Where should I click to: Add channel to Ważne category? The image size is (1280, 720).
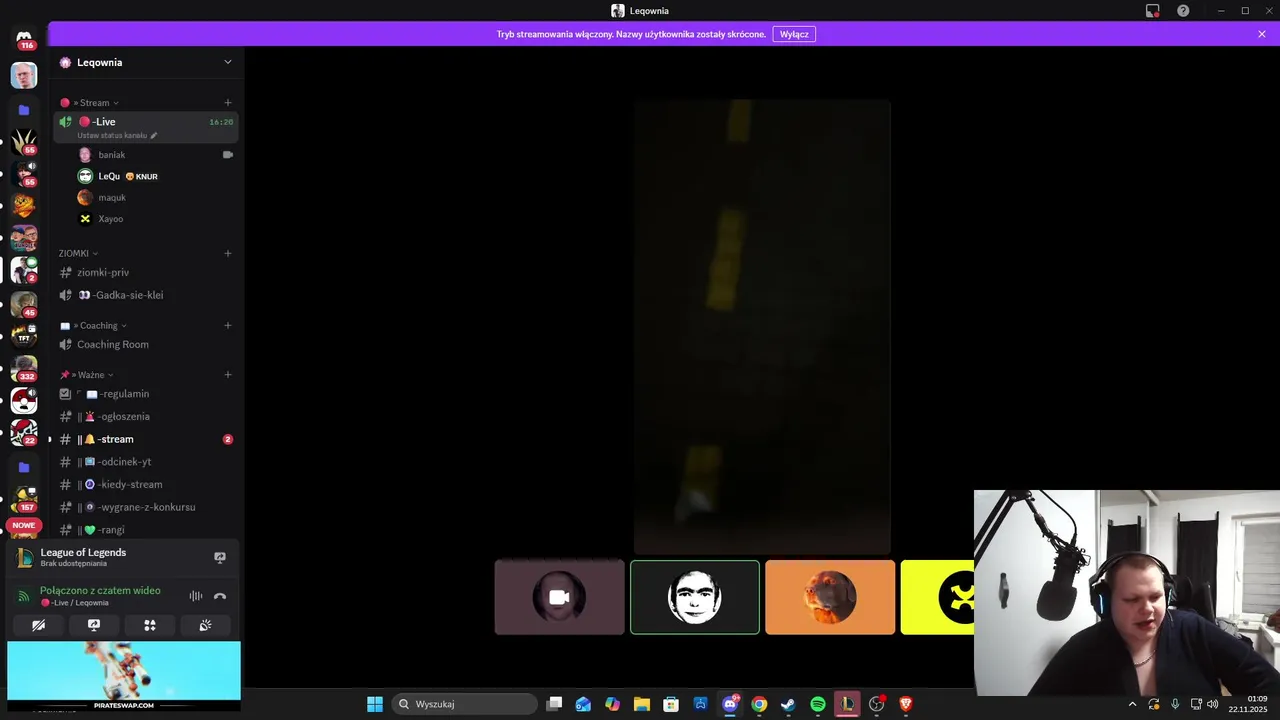228,375
